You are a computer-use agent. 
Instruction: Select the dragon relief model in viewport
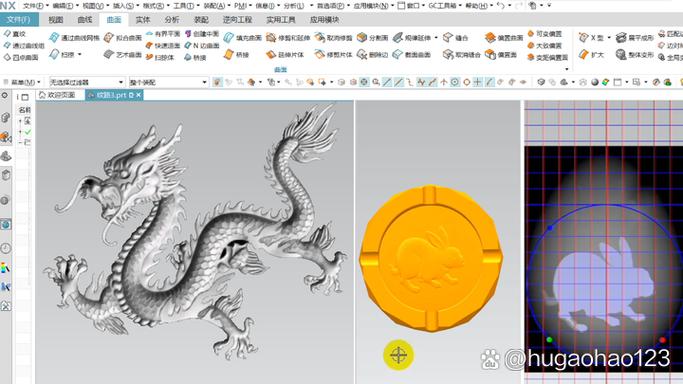[197, 231]
